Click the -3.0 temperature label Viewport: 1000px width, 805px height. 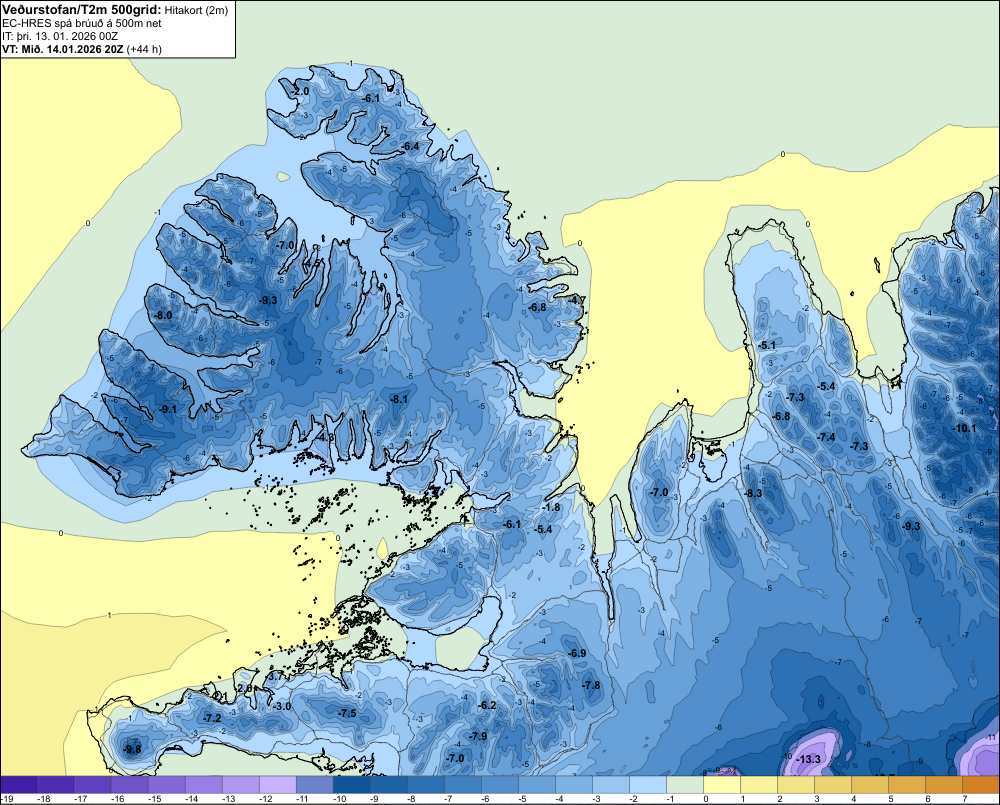[x=282, y=707]
